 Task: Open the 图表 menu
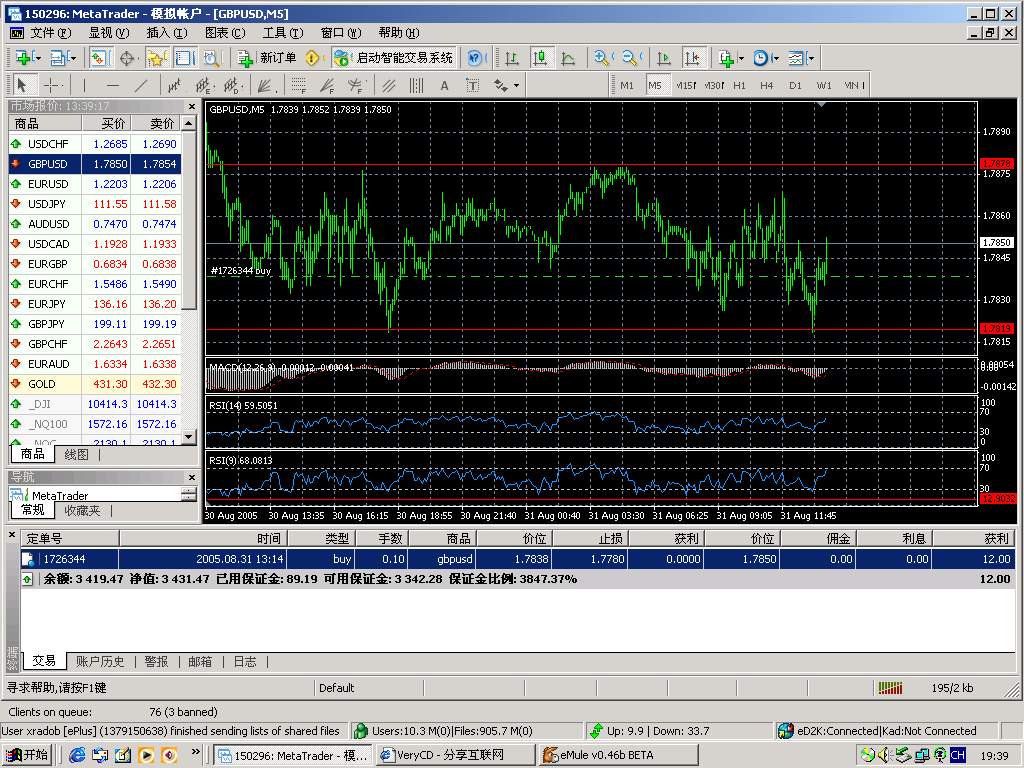(x=225, y=33)
